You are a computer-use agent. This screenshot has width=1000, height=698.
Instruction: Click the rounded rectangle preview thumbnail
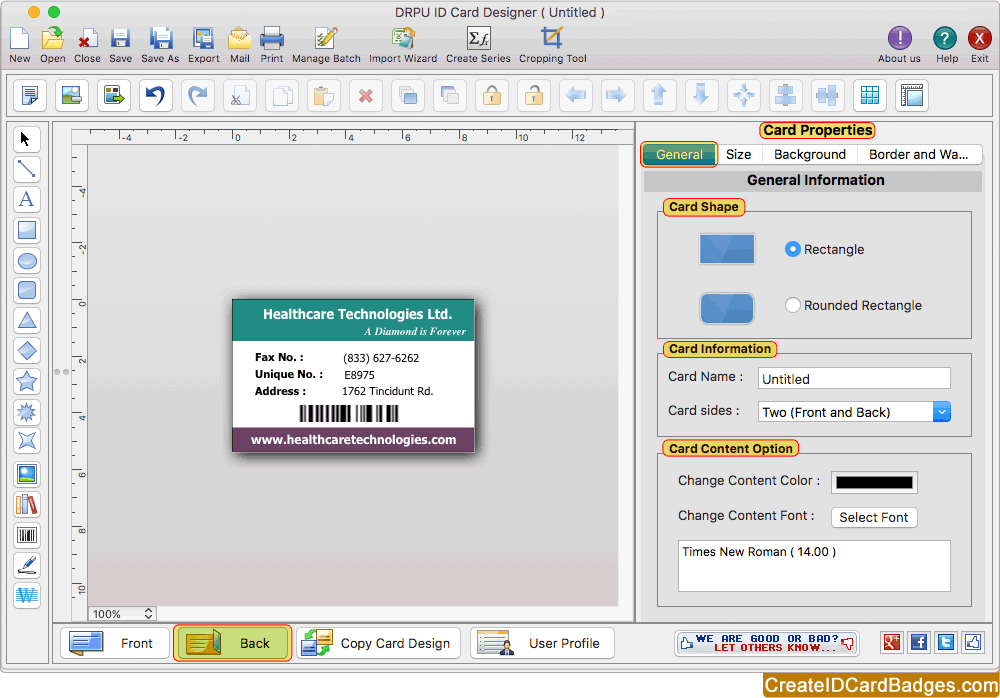(x=727, y=308)
